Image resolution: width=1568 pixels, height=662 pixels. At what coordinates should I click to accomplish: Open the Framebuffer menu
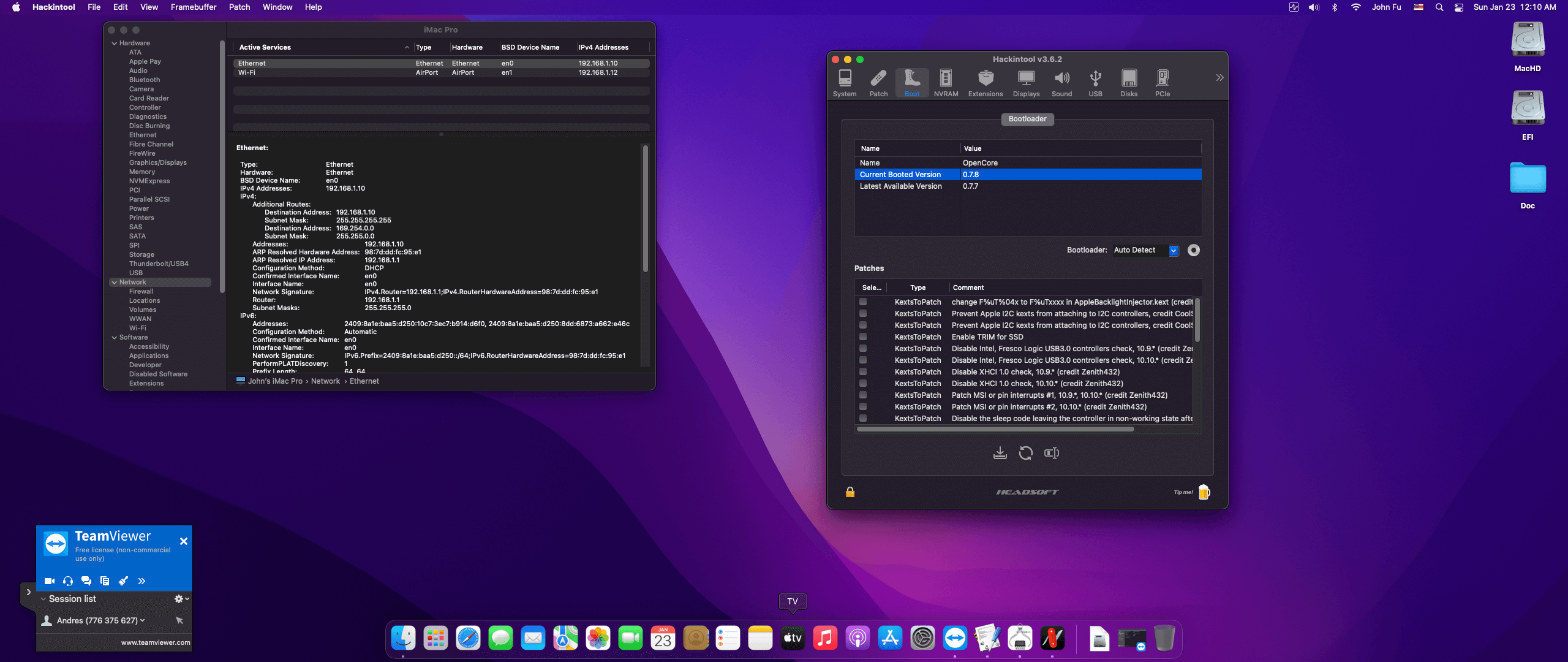tap(194, 7)
